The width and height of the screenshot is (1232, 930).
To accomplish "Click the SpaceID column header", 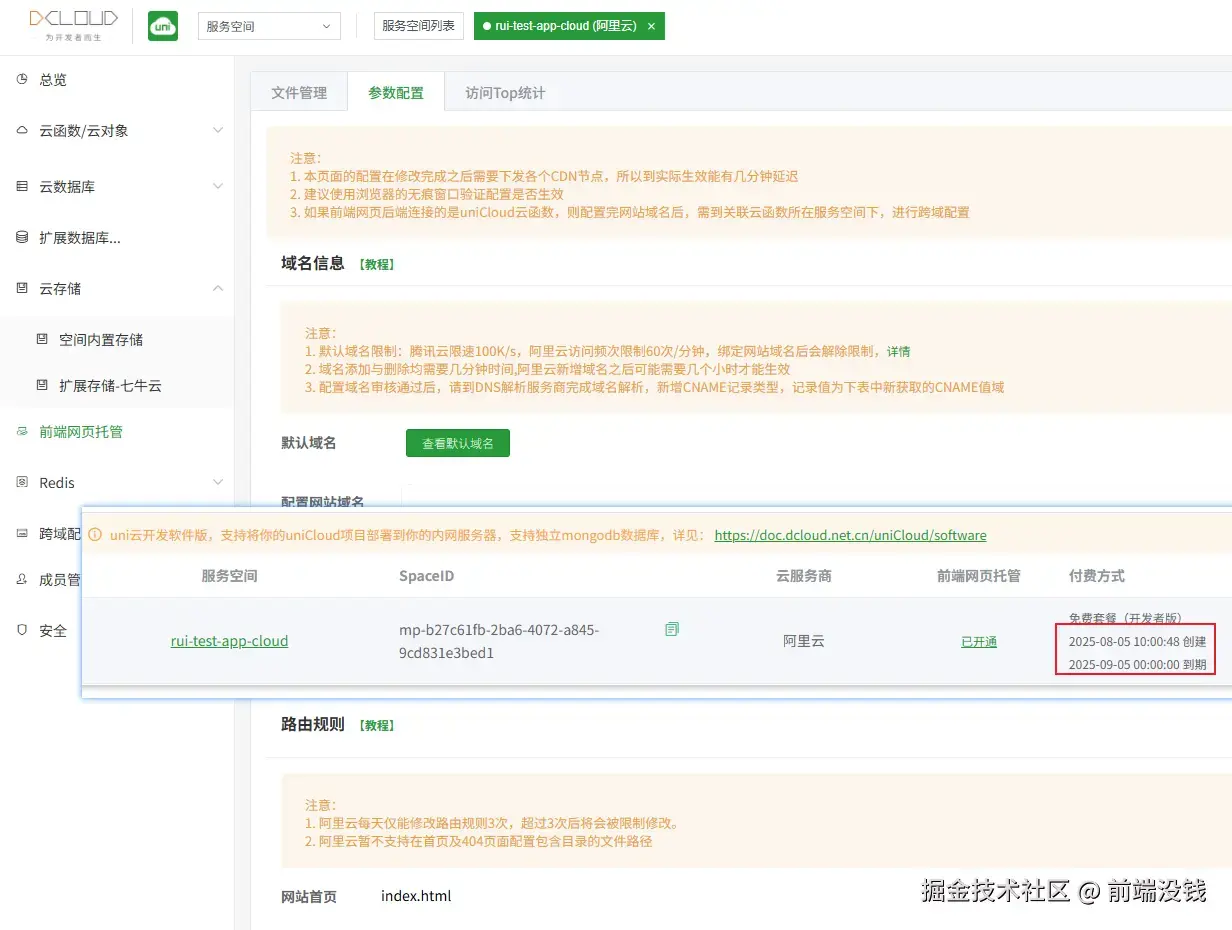I will (x=427, y=576).
